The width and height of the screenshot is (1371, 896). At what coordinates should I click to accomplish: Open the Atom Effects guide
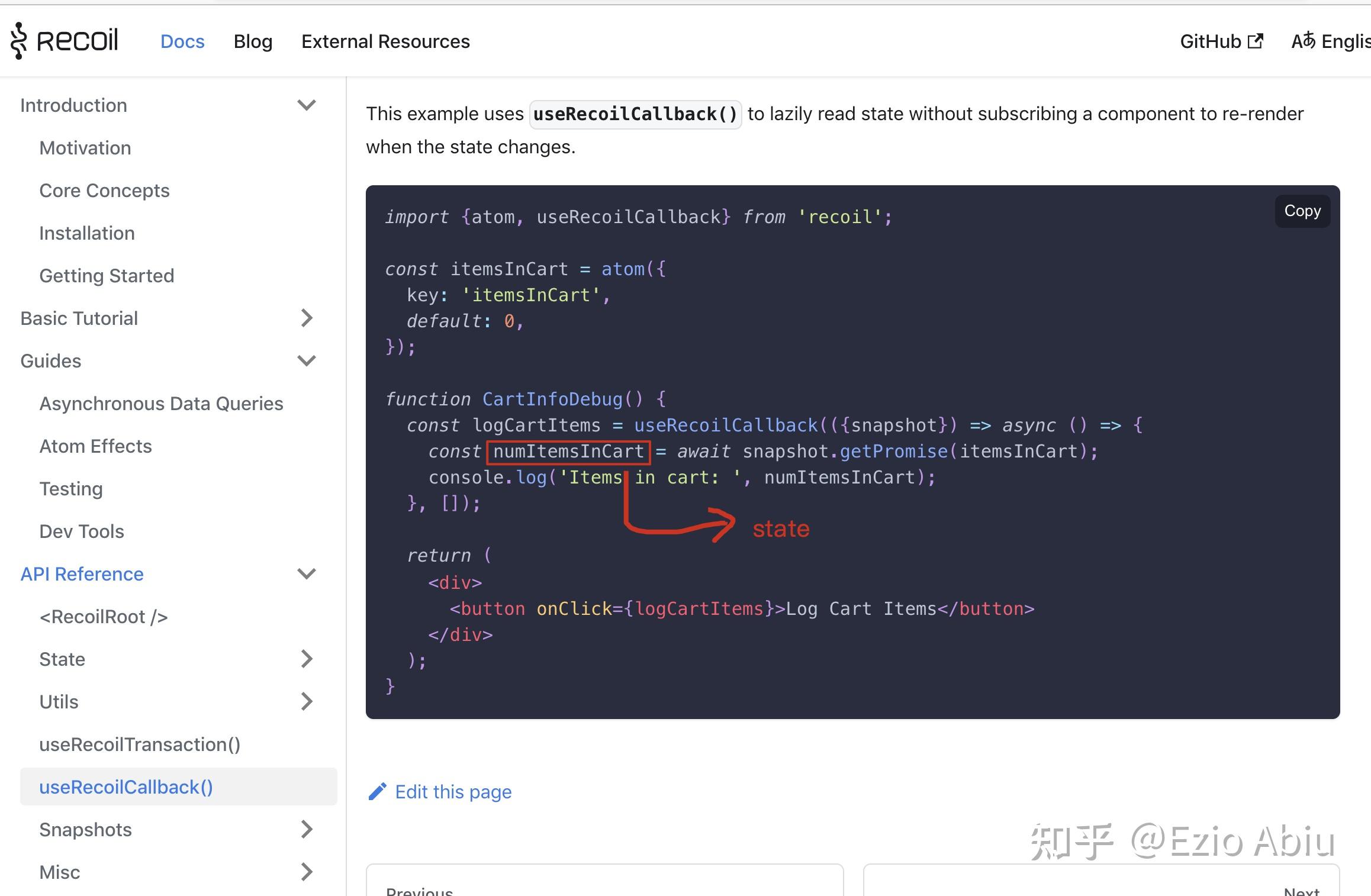click(x=95, y=446)
